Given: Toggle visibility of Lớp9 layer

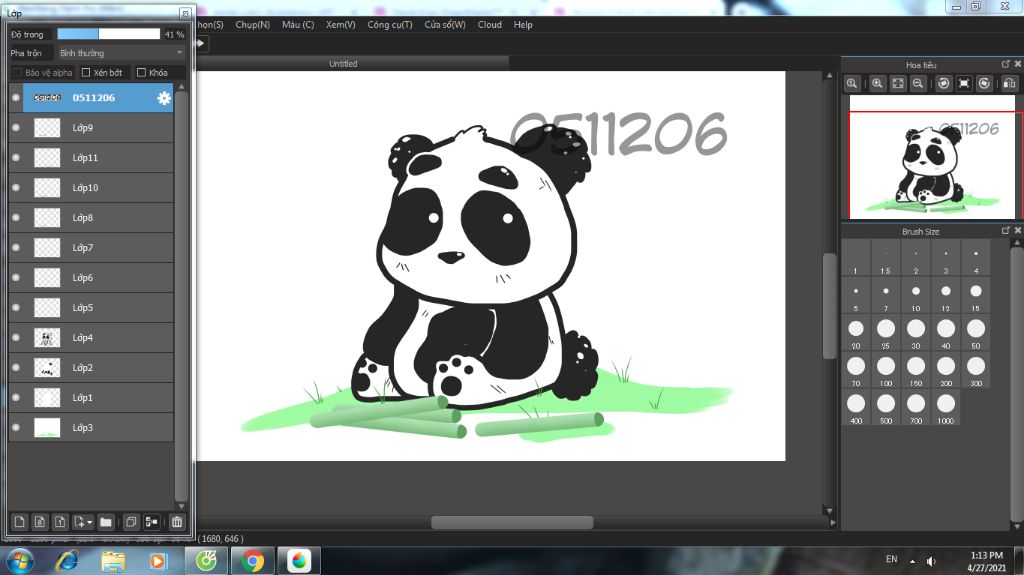Looking at the screenshot, I should [16, 128].
